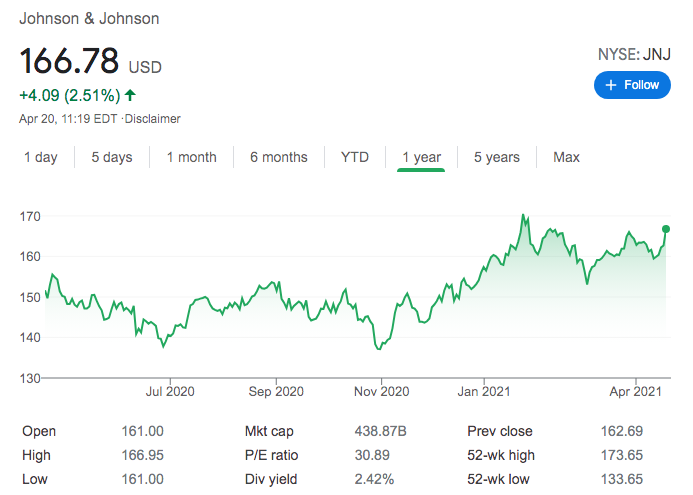
Task: Select the Max range tab
Action: (566, 157)
